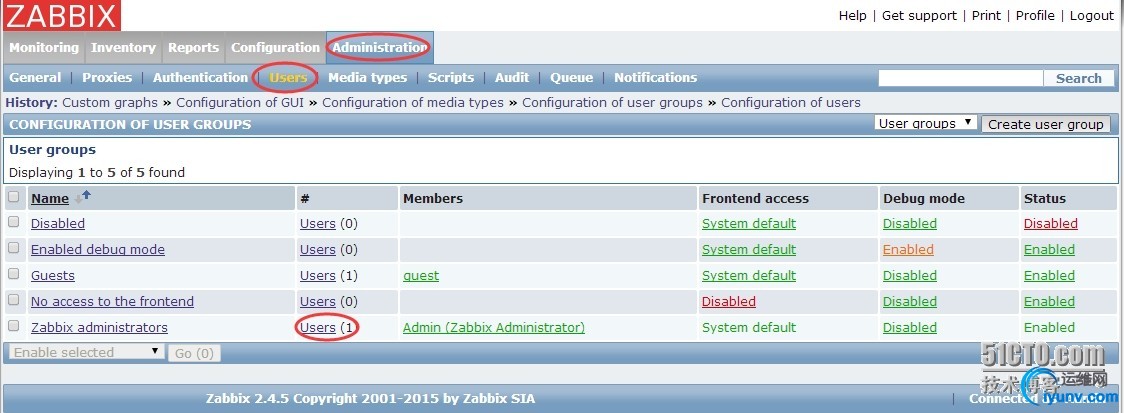Open the guest member link

[x=421, y=275]
